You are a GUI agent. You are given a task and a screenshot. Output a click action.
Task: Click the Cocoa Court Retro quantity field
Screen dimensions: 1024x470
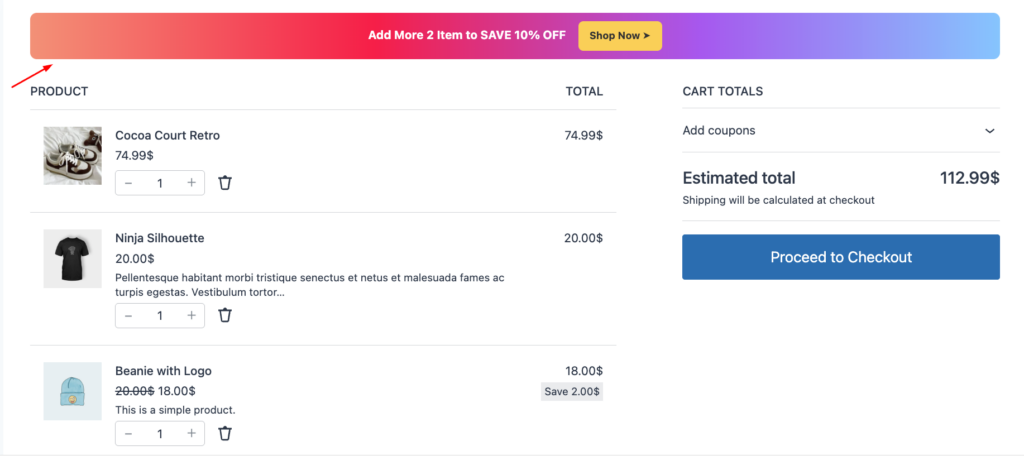pyautogui.click(x=159, y=183)
